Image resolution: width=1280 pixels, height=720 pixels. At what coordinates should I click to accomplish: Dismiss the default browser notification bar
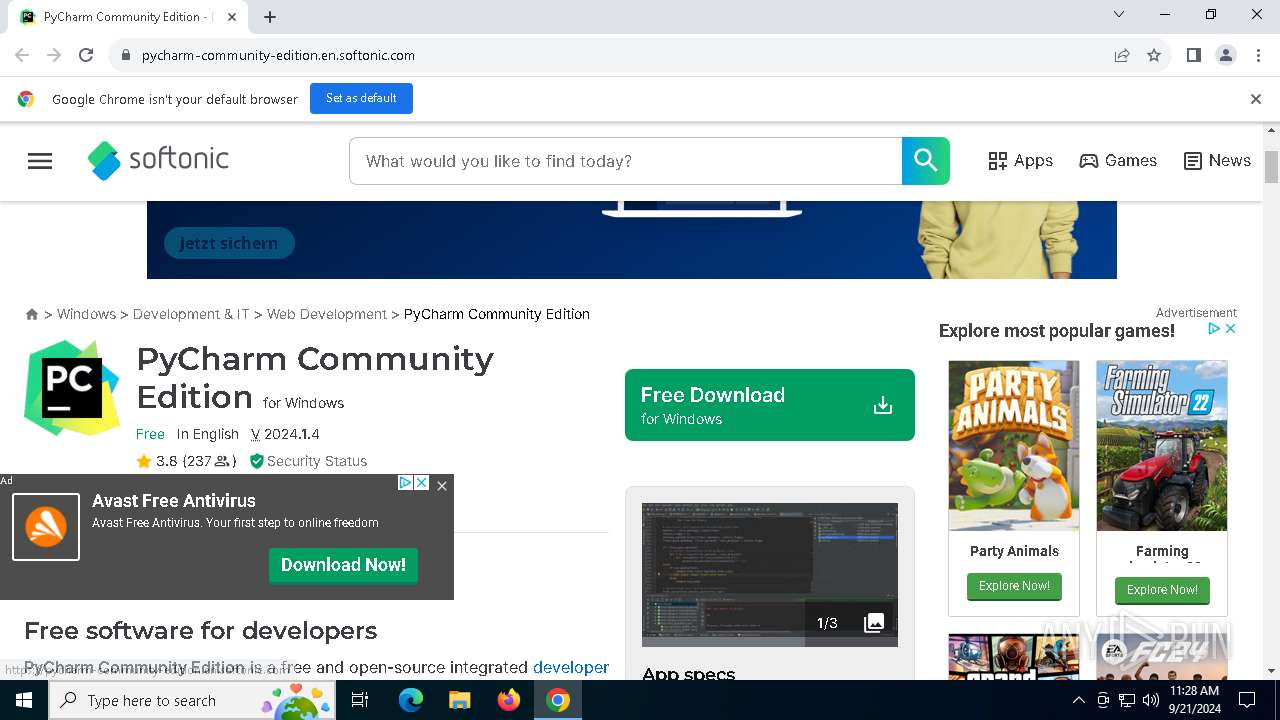point(1256,99)
